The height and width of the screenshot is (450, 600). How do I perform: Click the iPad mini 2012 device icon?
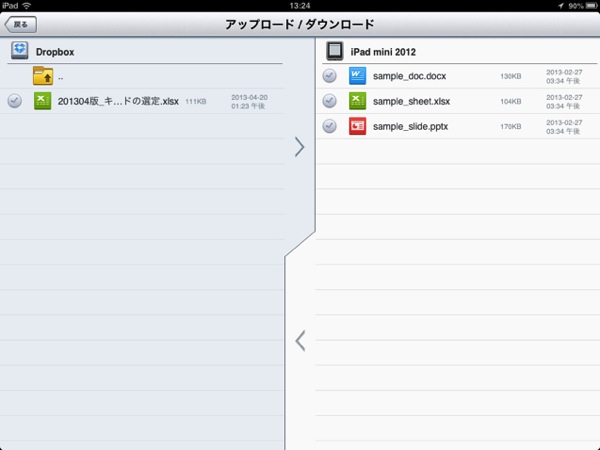[x=334, y=51]
